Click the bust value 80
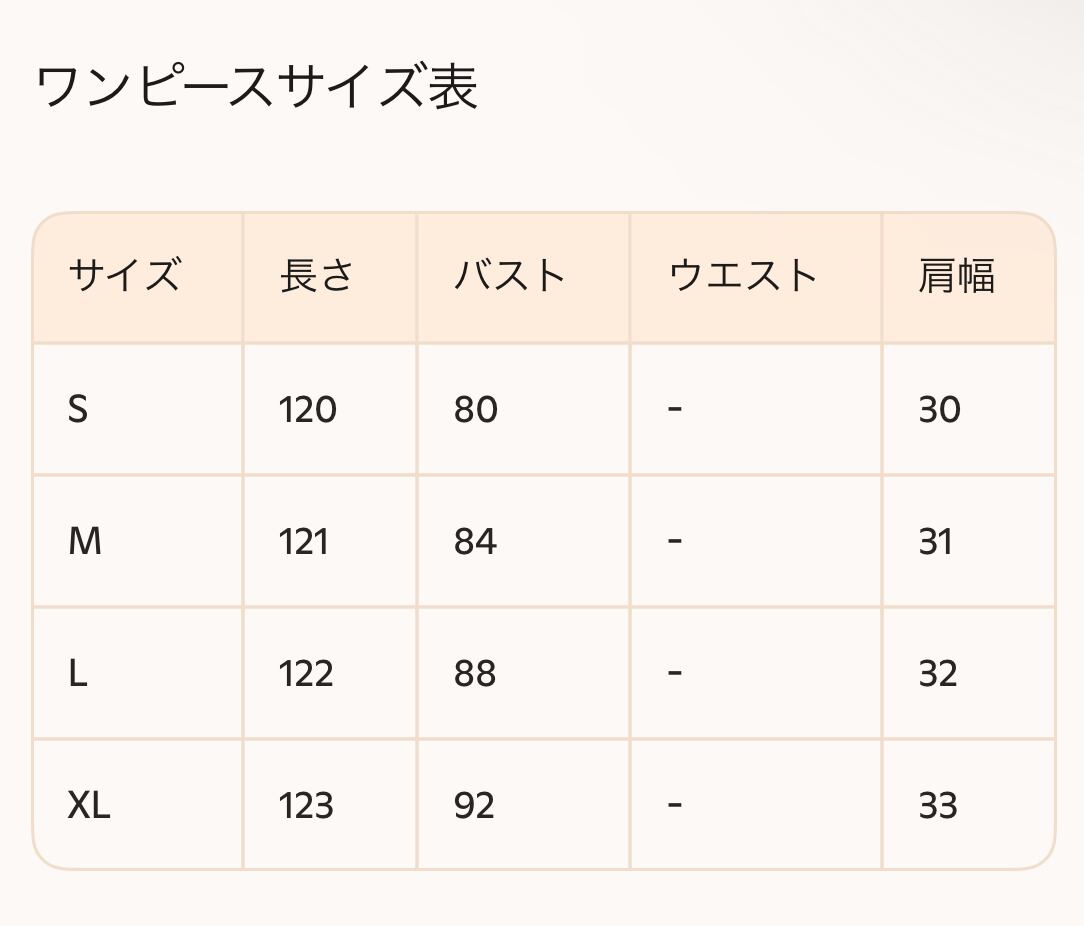This screenshot has height=926, width=1084. [475, 409]
